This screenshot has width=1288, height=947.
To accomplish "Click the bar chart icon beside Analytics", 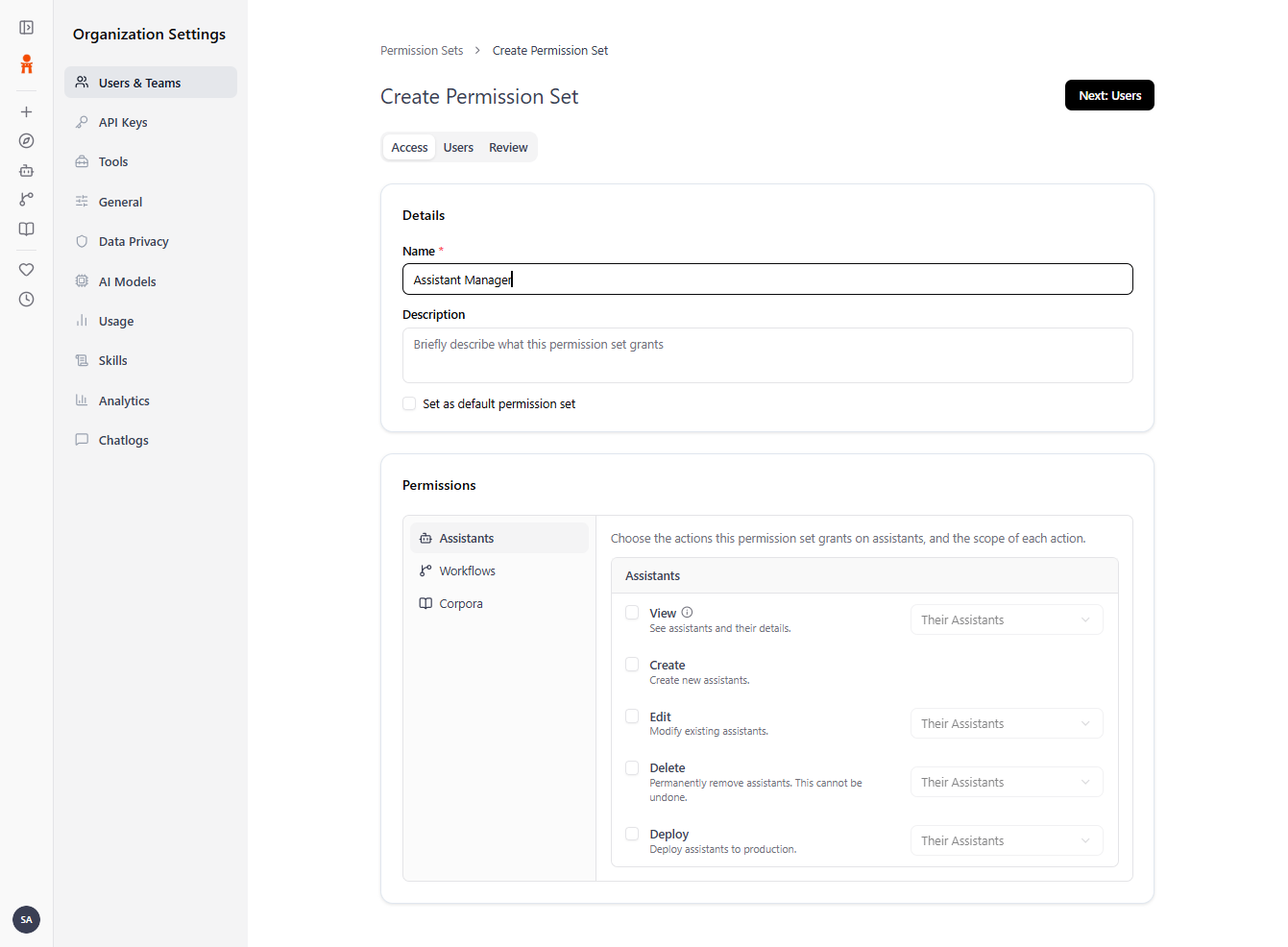I will pyautogui.click(x=82, y=401).
